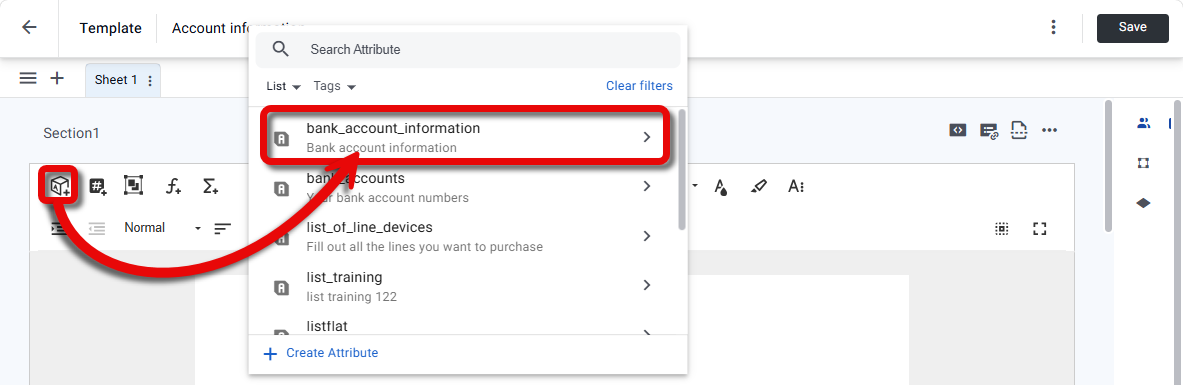The height and width of the screenshot is (385, 1183).
Task: Expand list_training row chevron
Action: coord(647,285)
